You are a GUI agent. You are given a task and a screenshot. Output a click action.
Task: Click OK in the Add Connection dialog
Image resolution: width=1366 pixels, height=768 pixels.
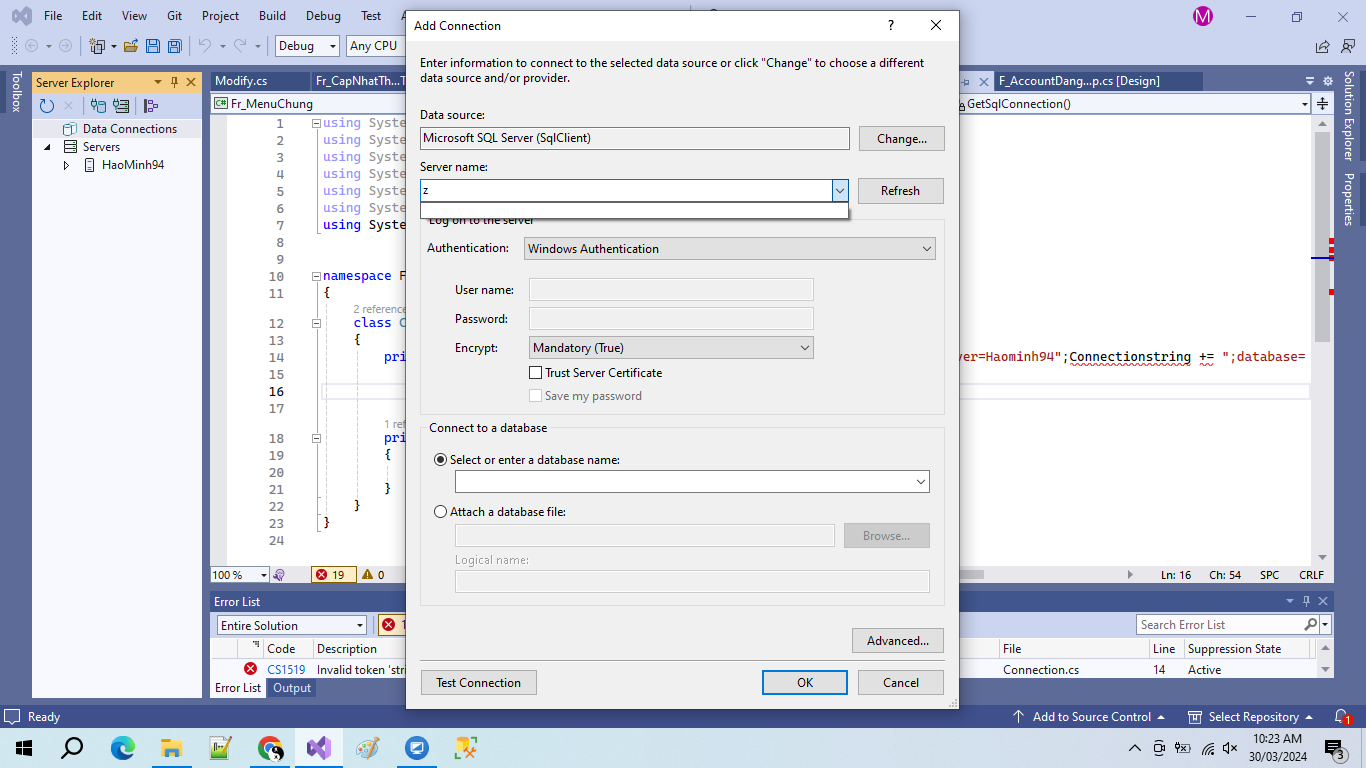(x=805, y=683)
